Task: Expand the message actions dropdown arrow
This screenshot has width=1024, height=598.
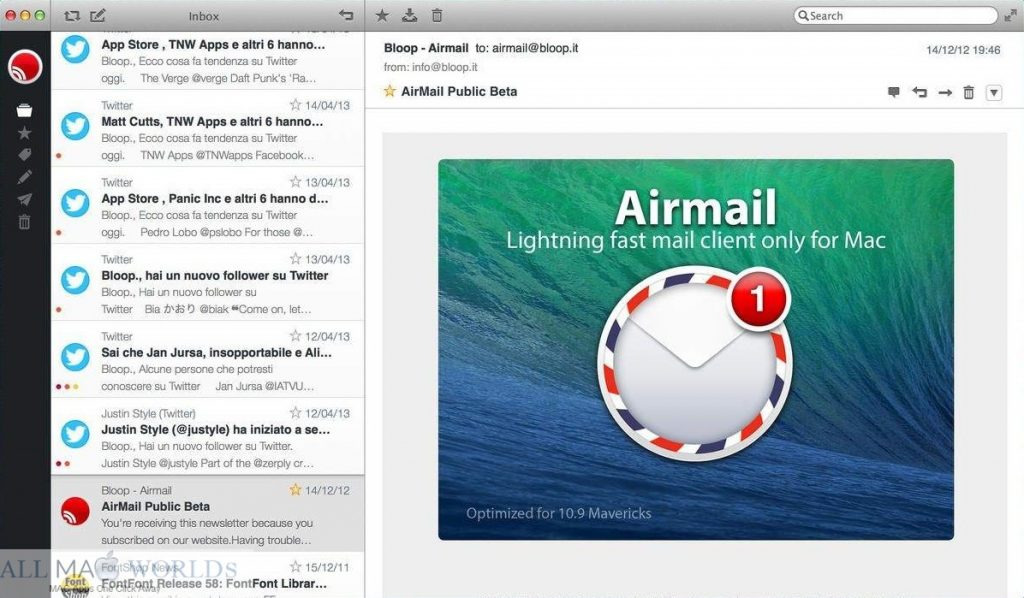Action: [x=993, y=93]
